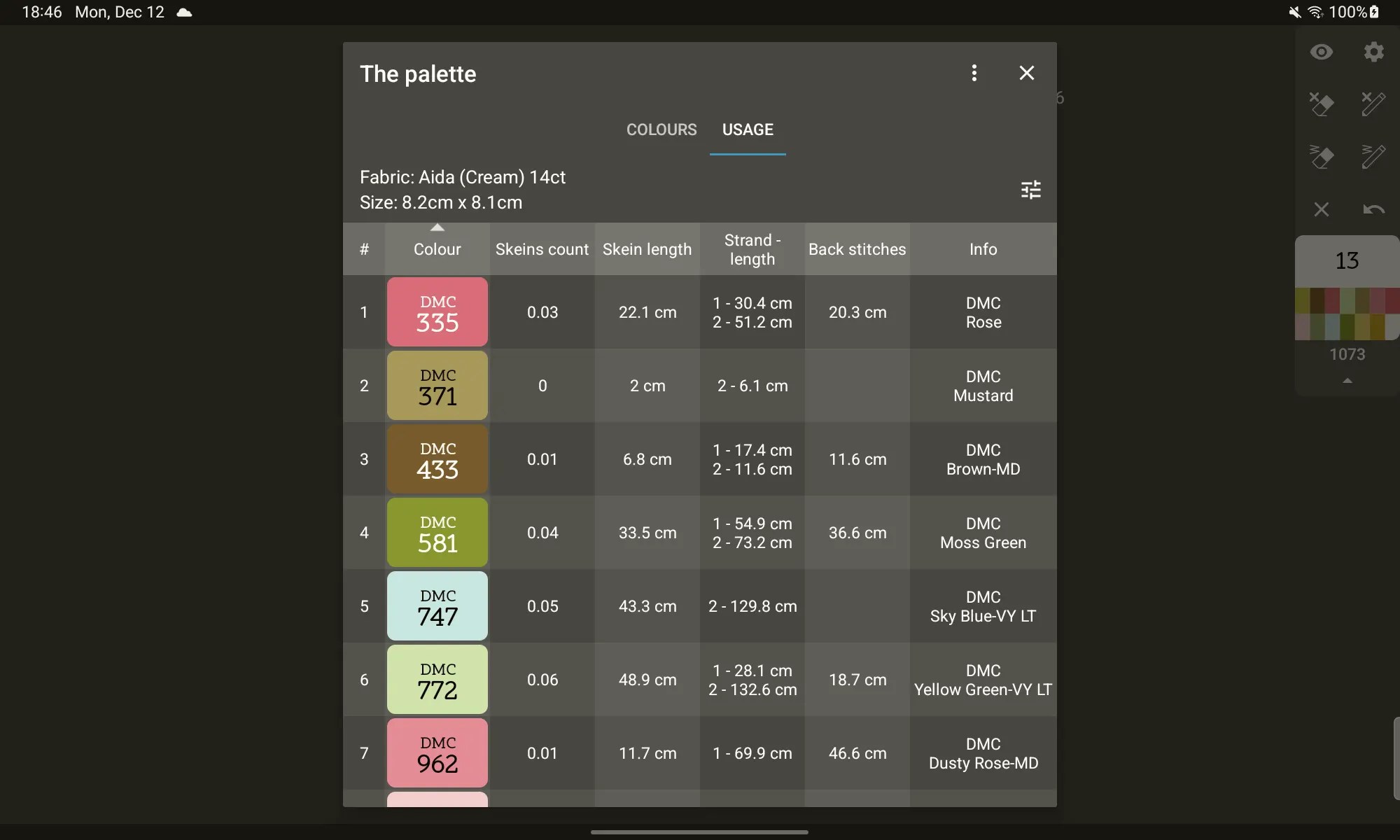
Task: Open fabric size adjustment settings
Action: click(1031, 190)
